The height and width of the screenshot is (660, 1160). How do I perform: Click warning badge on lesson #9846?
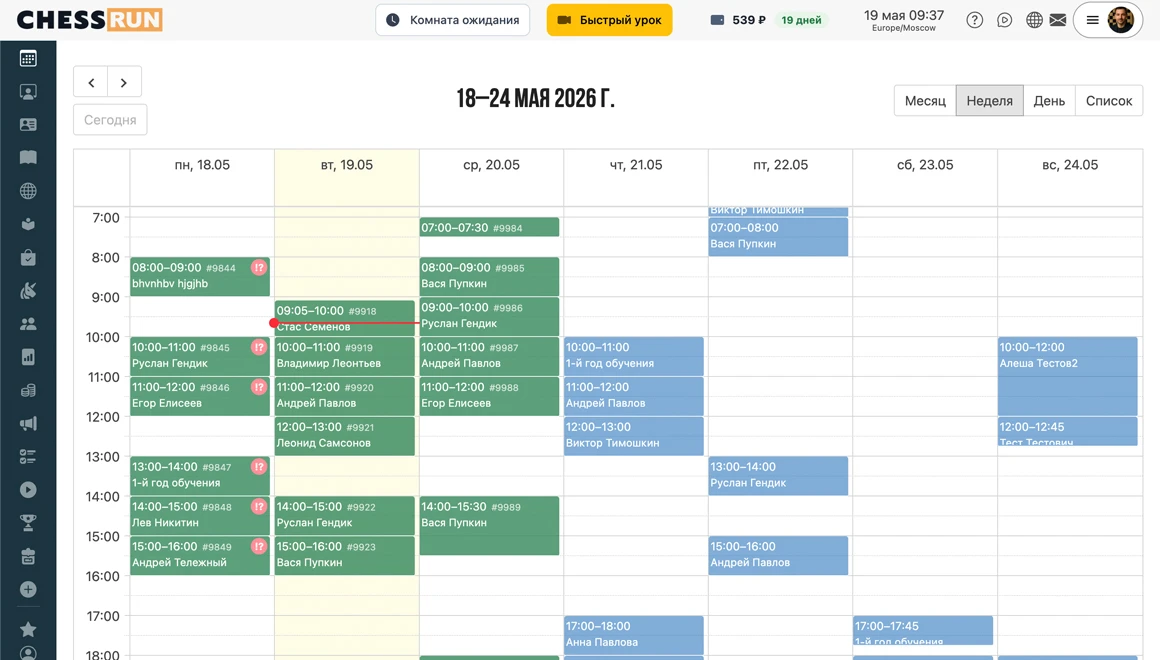[x=258, y=387]
